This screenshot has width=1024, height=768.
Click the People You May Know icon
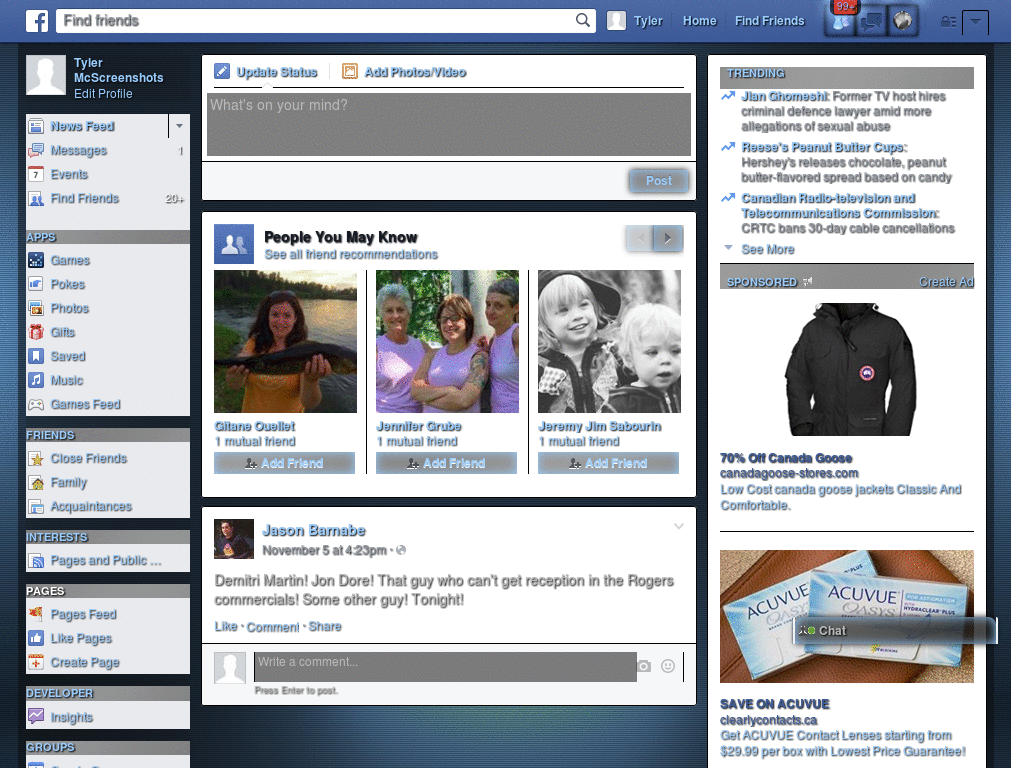pyautogui.click(x=234, y=244)
